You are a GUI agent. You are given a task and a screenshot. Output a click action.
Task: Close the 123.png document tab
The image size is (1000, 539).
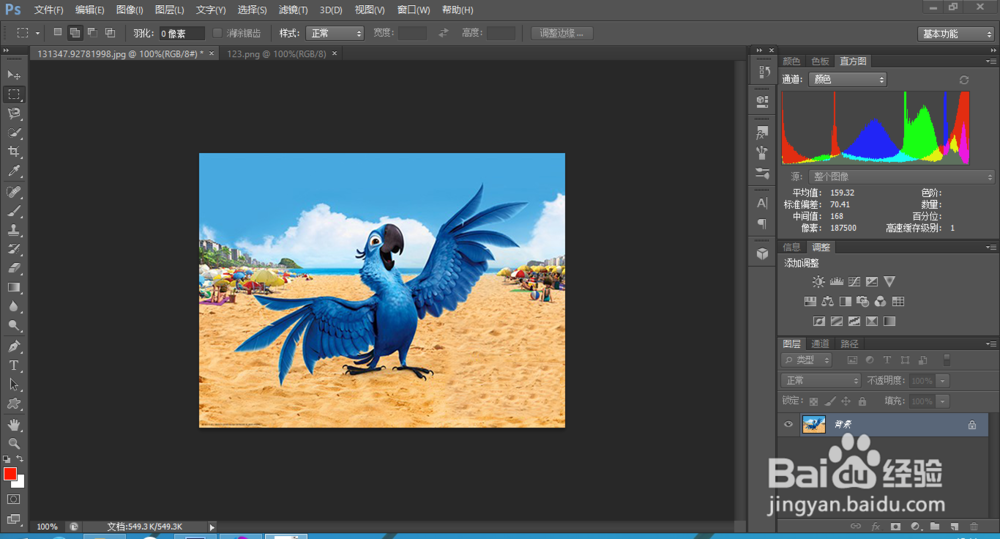(x=334, y=54)
